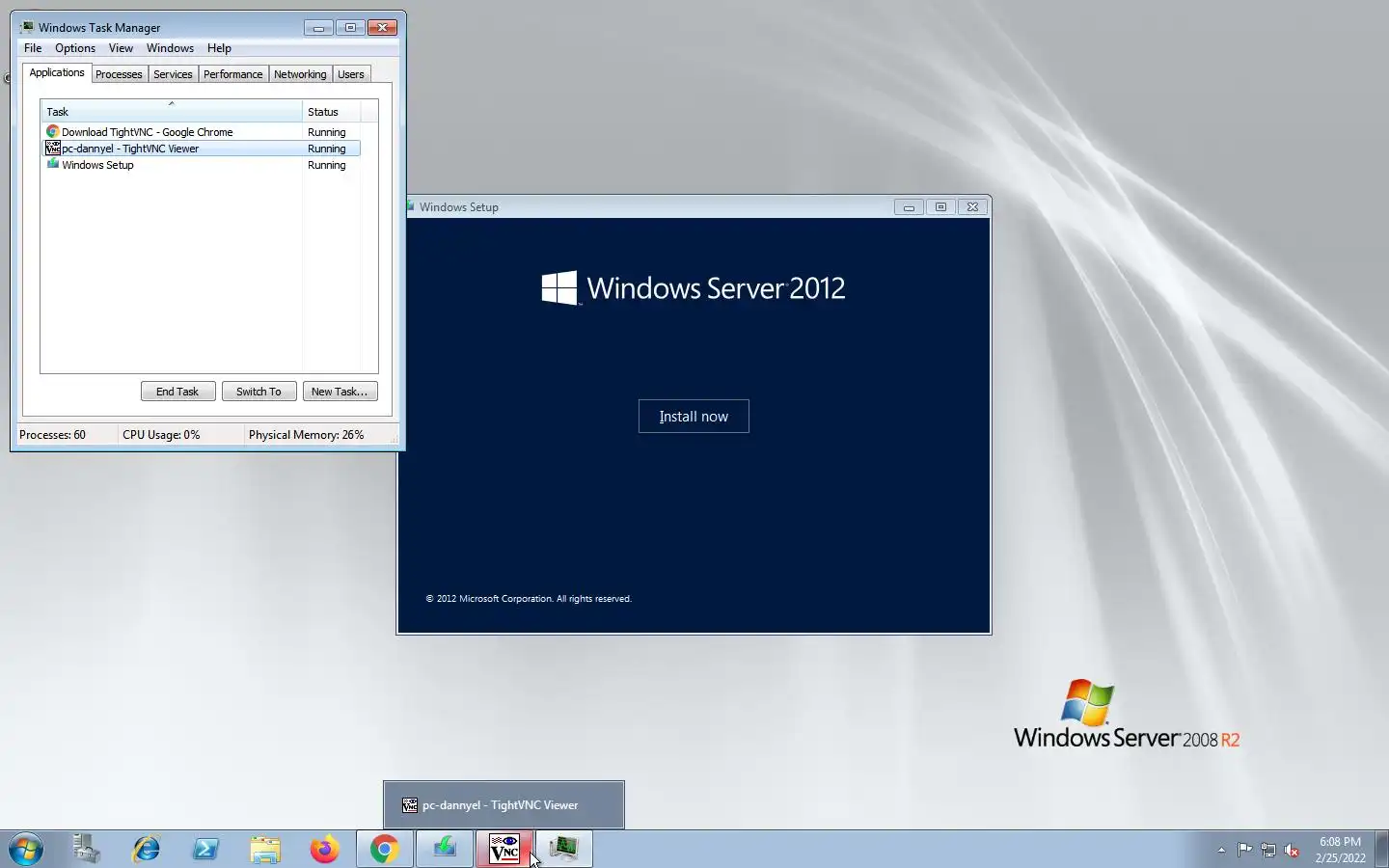1389x868 pixels.
Task: Open the network status tray icon
Action: click(x=1268, y=850)
